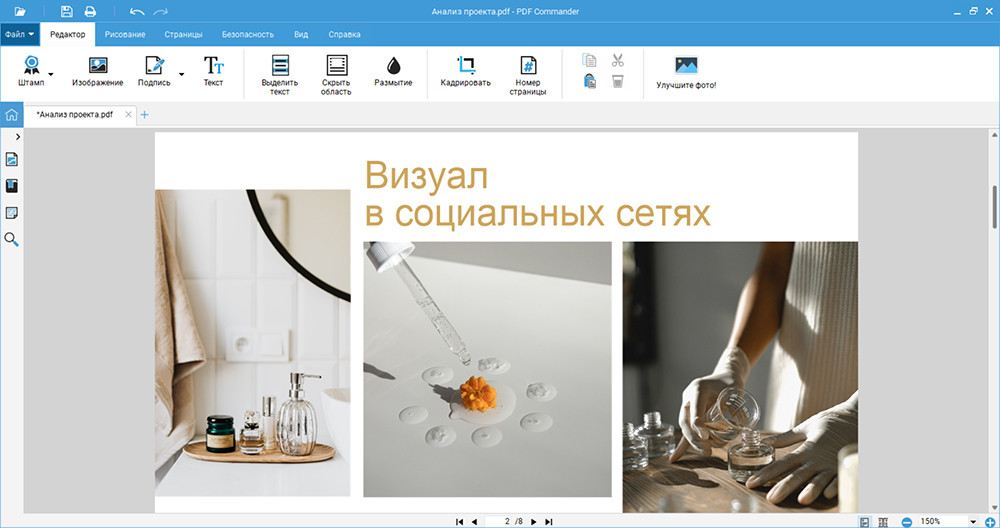
Task: Go to the previous page
Action: (474, 522)
